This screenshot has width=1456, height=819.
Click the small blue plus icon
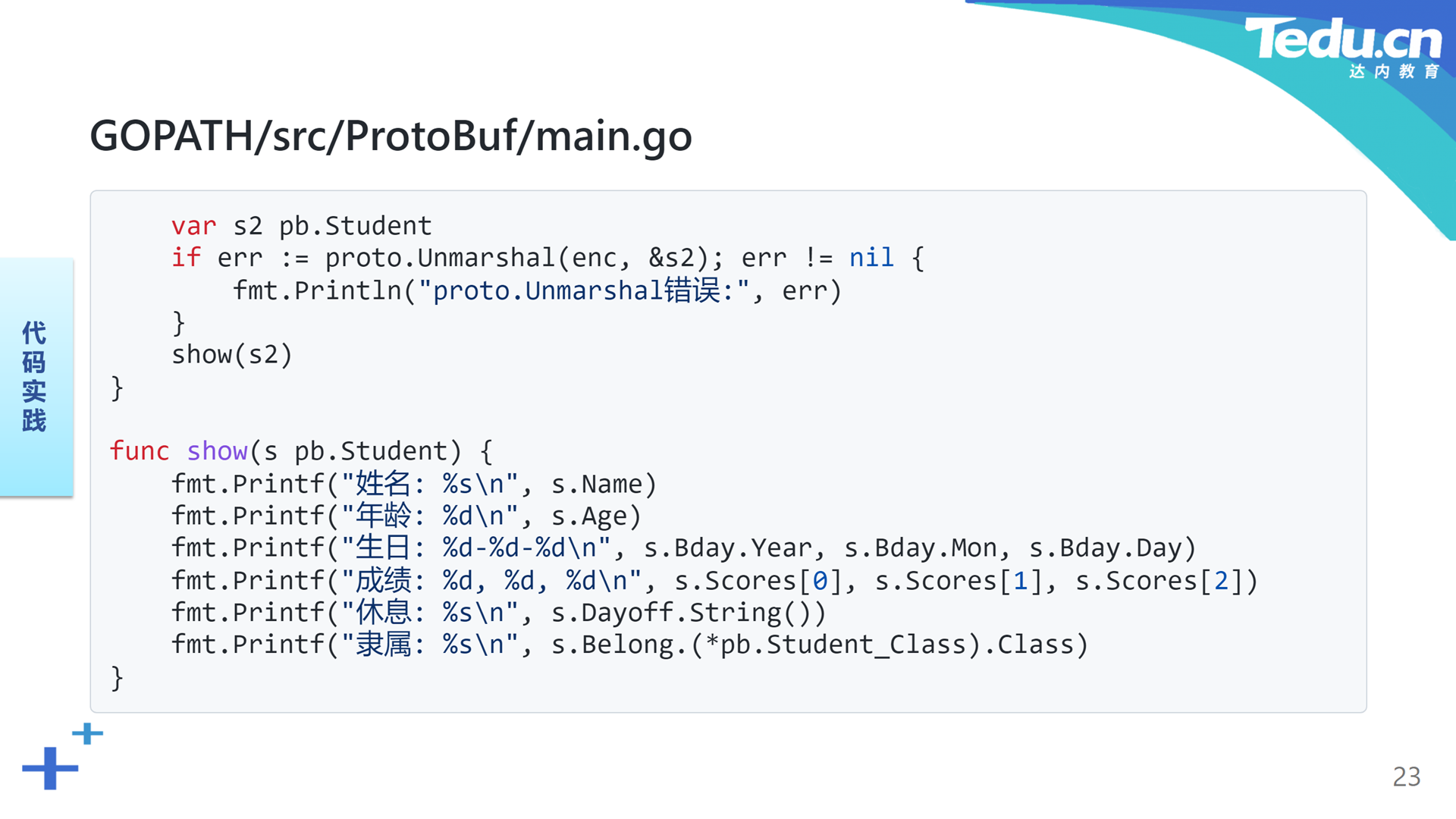pos(87,733)
